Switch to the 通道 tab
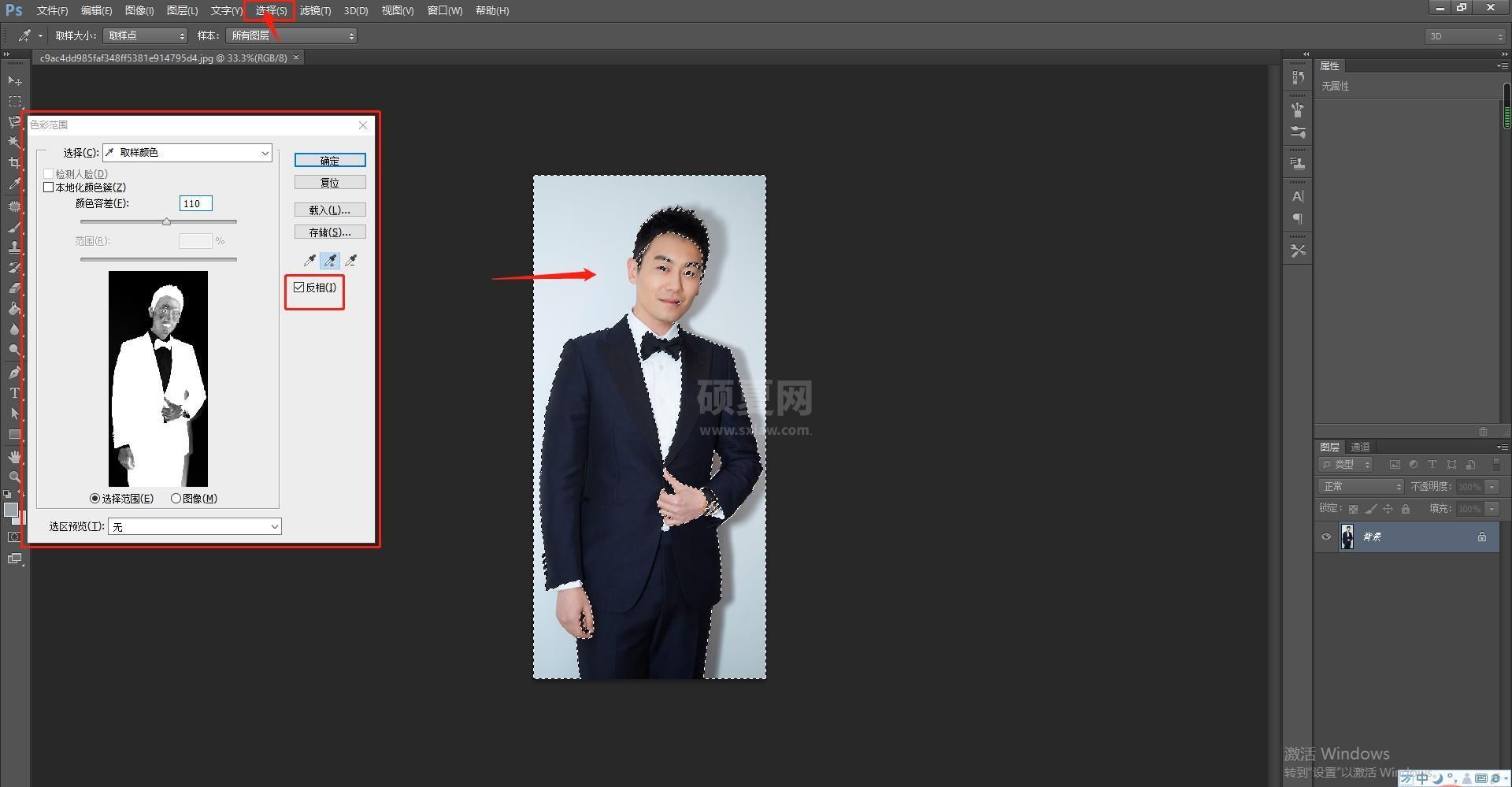1512x787 pixels. tap(1360, 447)
